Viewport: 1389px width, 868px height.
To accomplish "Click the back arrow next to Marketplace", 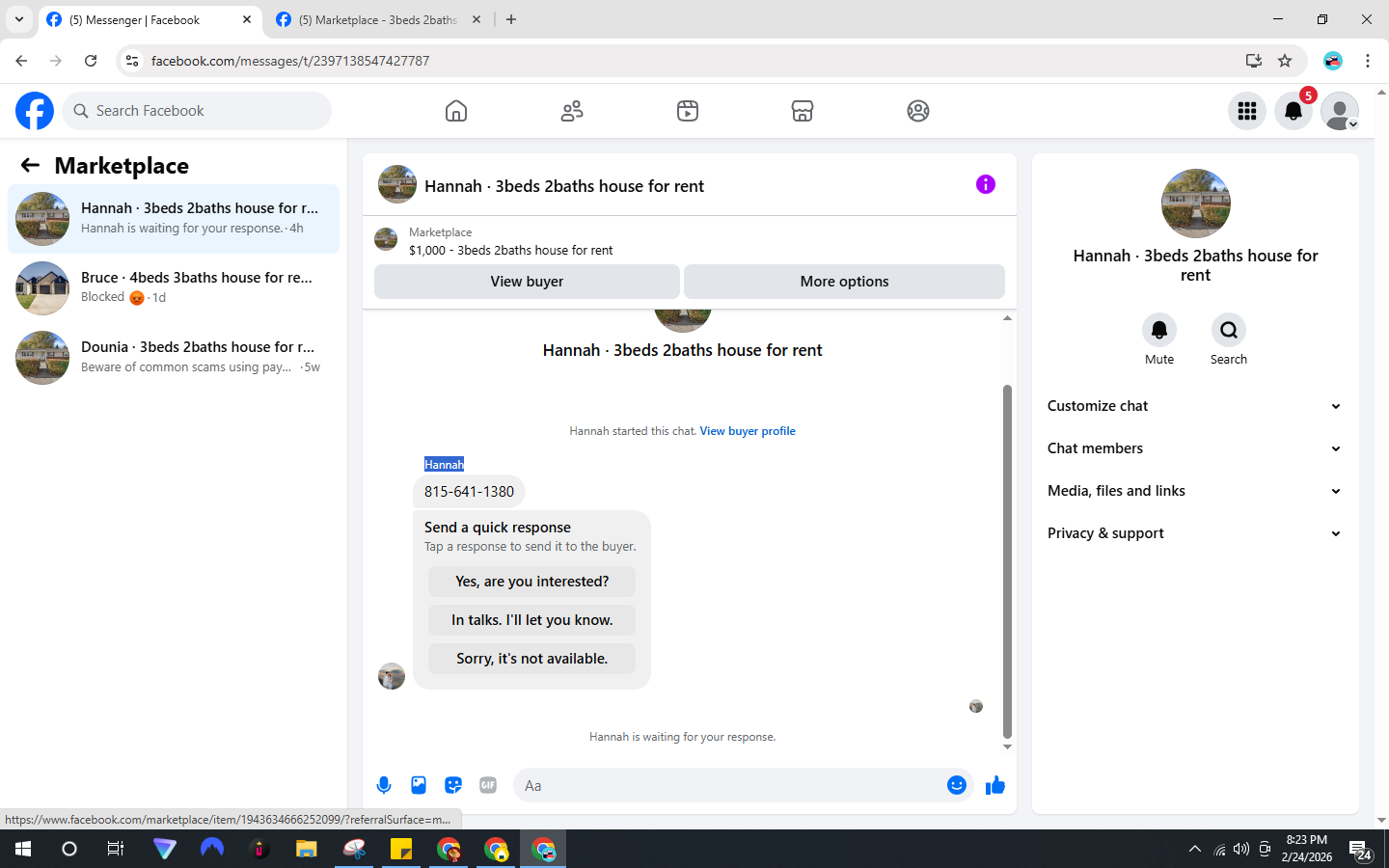I will (30, 165).
